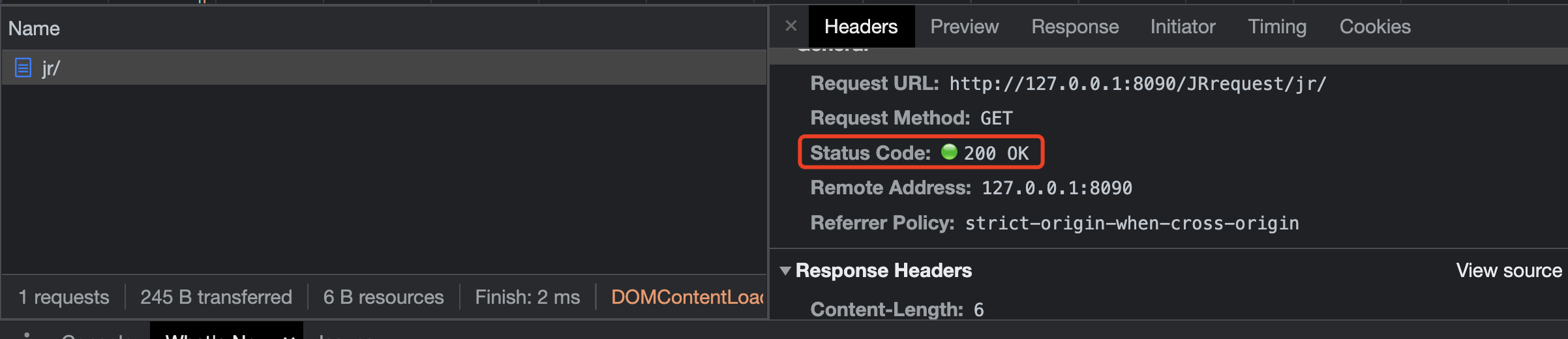Switch to the Headers tab

click(x=860, y=27)
